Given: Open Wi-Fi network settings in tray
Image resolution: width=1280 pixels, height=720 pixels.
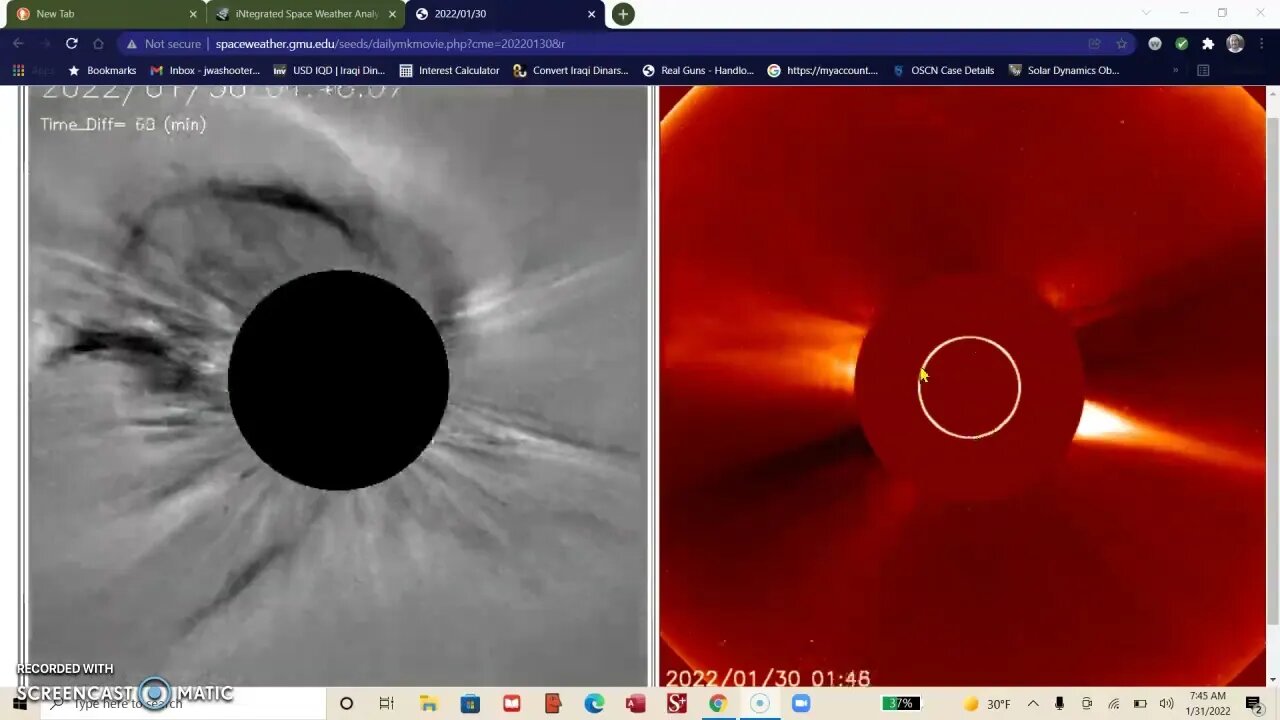Looking at the screenshot, I should coord(1113,704).
